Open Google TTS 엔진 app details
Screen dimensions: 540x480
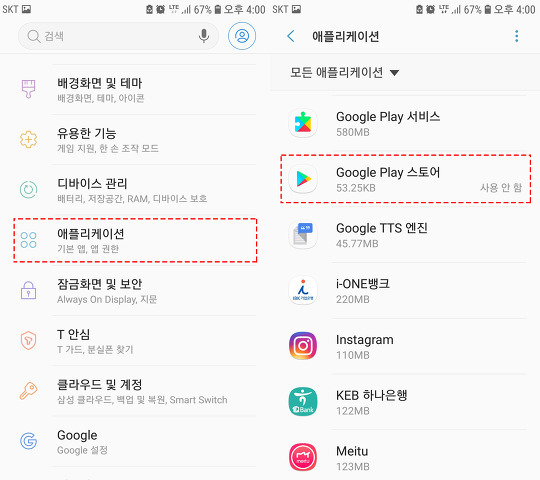tap(406, 235)
